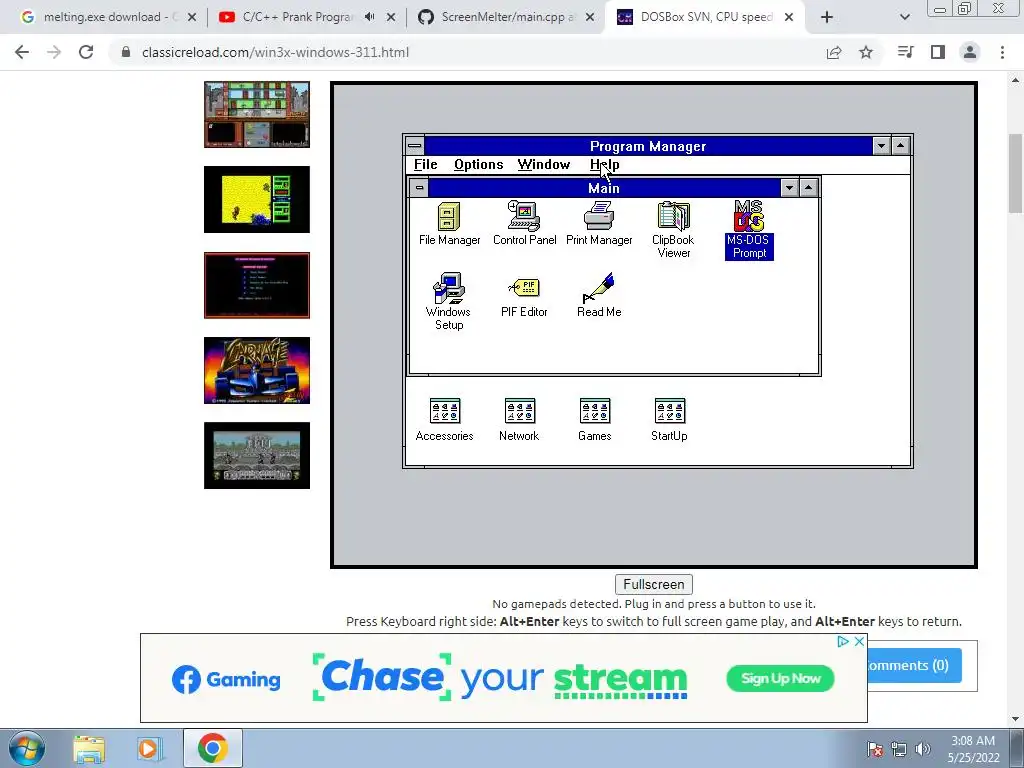Open Program Manager's Window menu
This screenshot has height=768, width=1024.
click(x=544, y=165)
